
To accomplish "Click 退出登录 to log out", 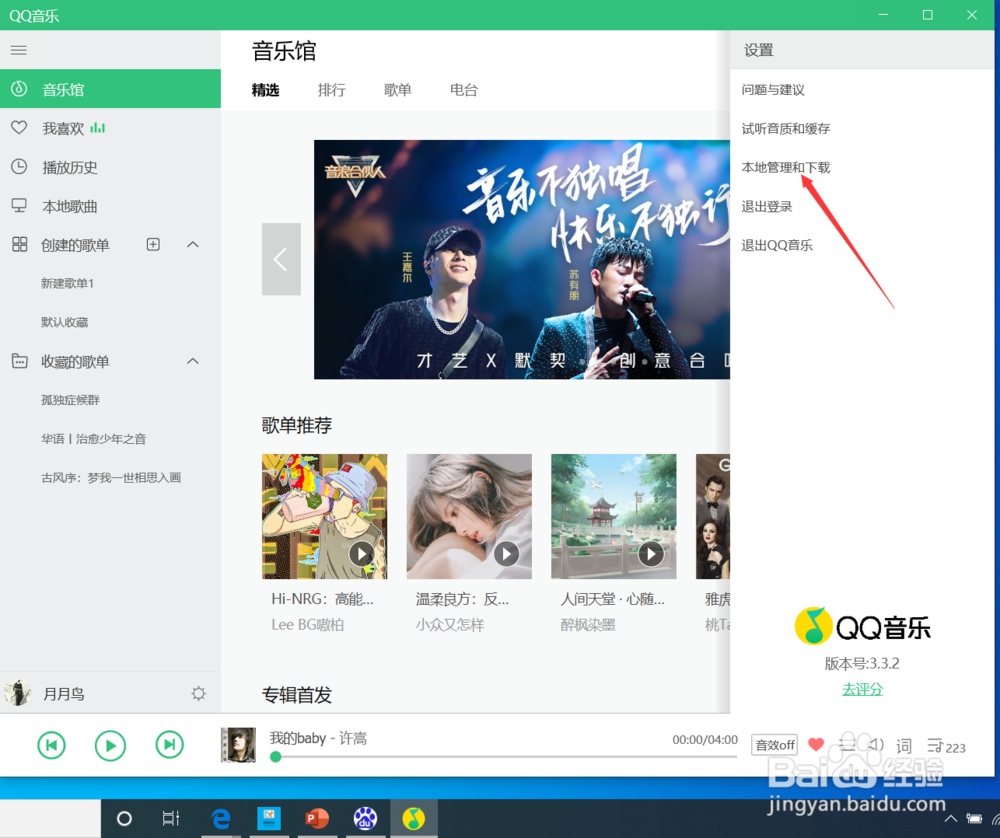I will coord(767,207).
